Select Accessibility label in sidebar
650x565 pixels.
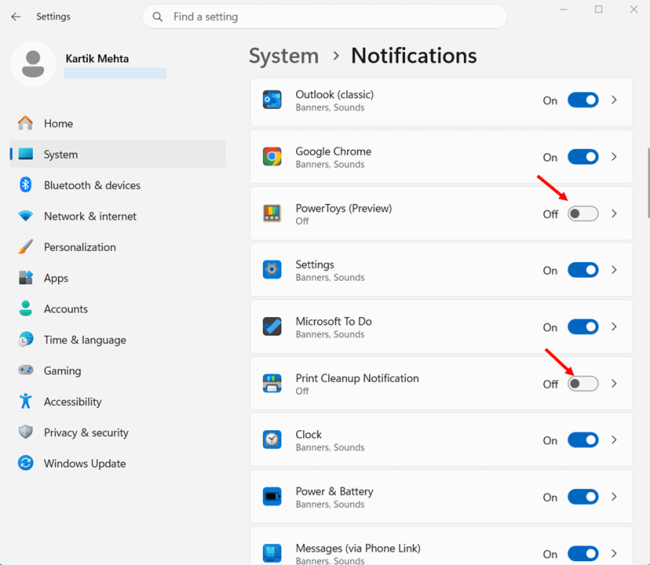(73, 402)
